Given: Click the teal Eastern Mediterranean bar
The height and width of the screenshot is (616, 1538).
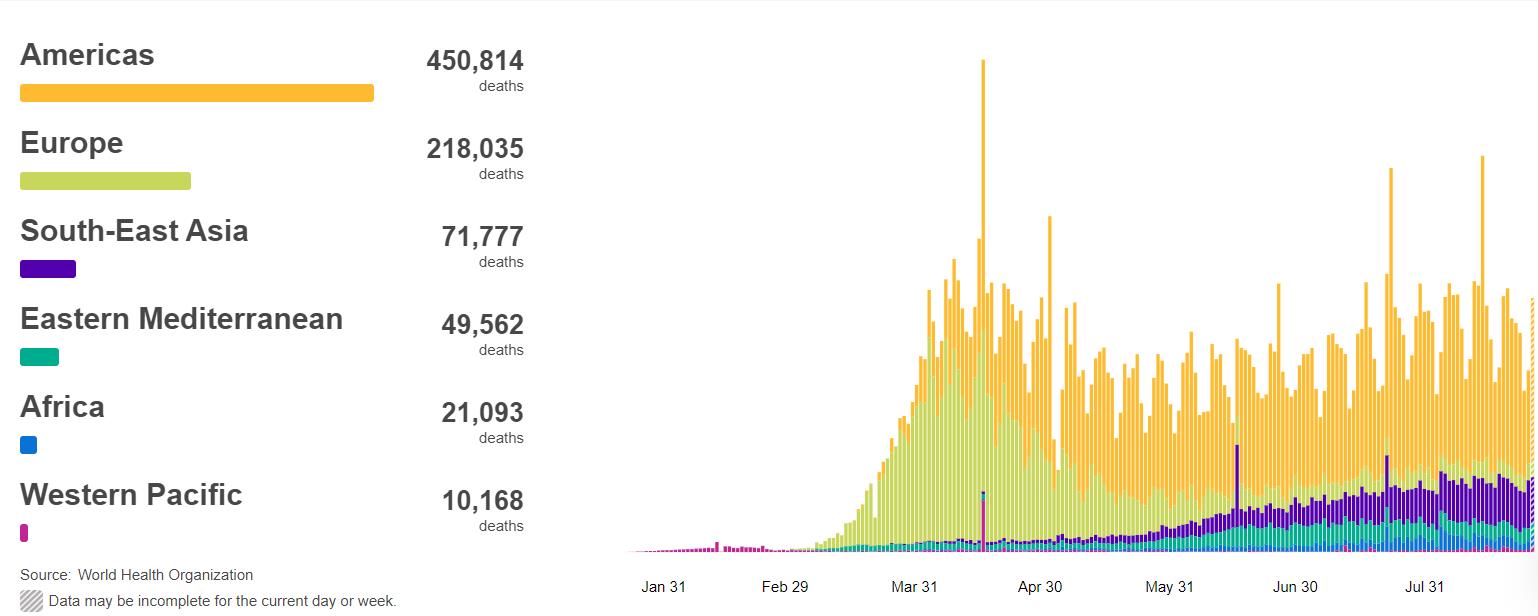Looking at the screenshot, I should (39, 357).
